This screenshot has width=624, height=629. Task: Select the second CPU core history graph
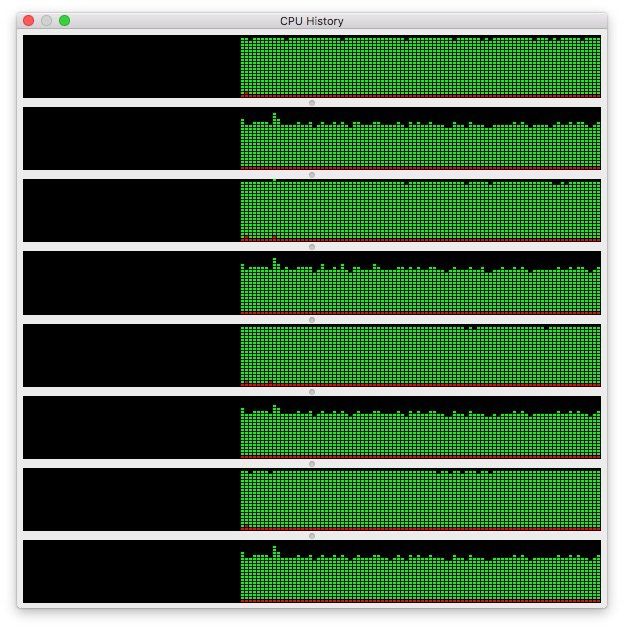click(312, 138)
